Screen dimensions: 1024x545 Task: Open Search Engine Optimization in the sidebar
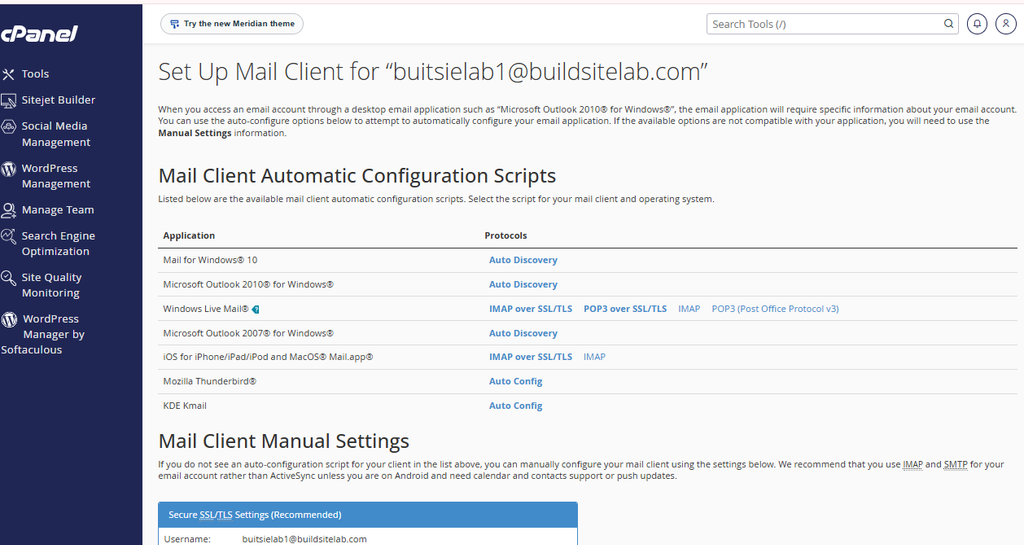click(58, 243)
